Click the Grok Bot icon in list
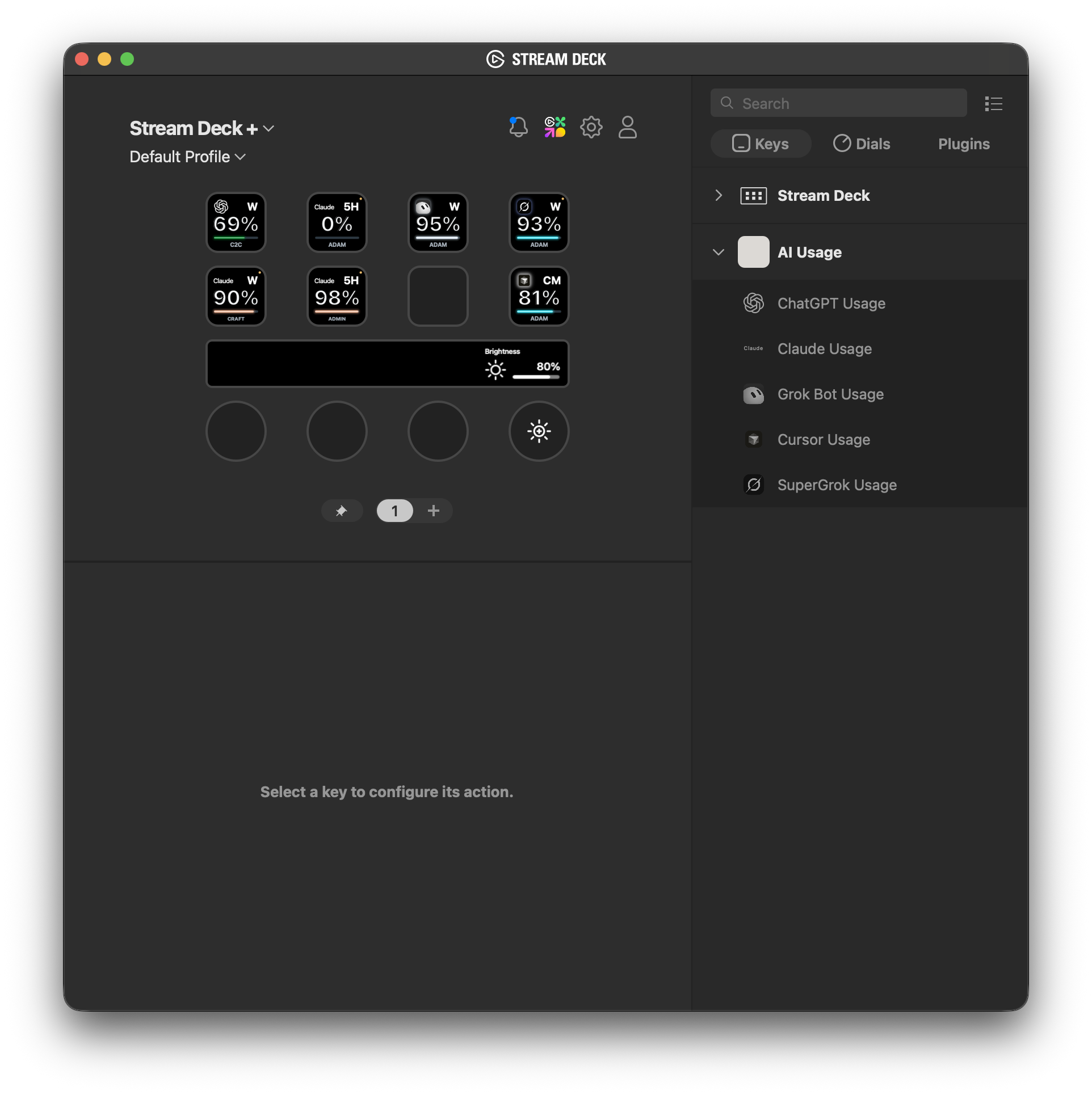This screenshot has width=1092, height=1095. tap(753, 394)
